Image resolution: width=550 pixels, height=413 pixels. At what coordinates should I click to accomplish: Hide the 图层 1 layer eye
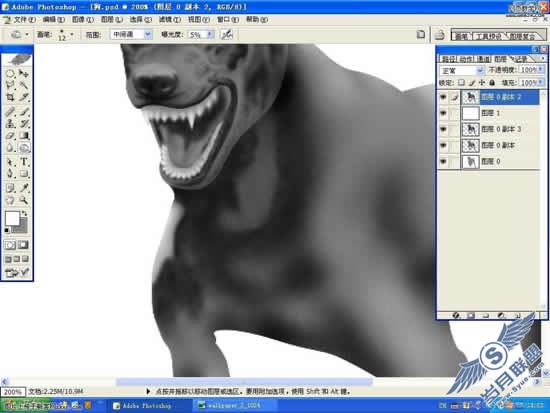point(443,113)
